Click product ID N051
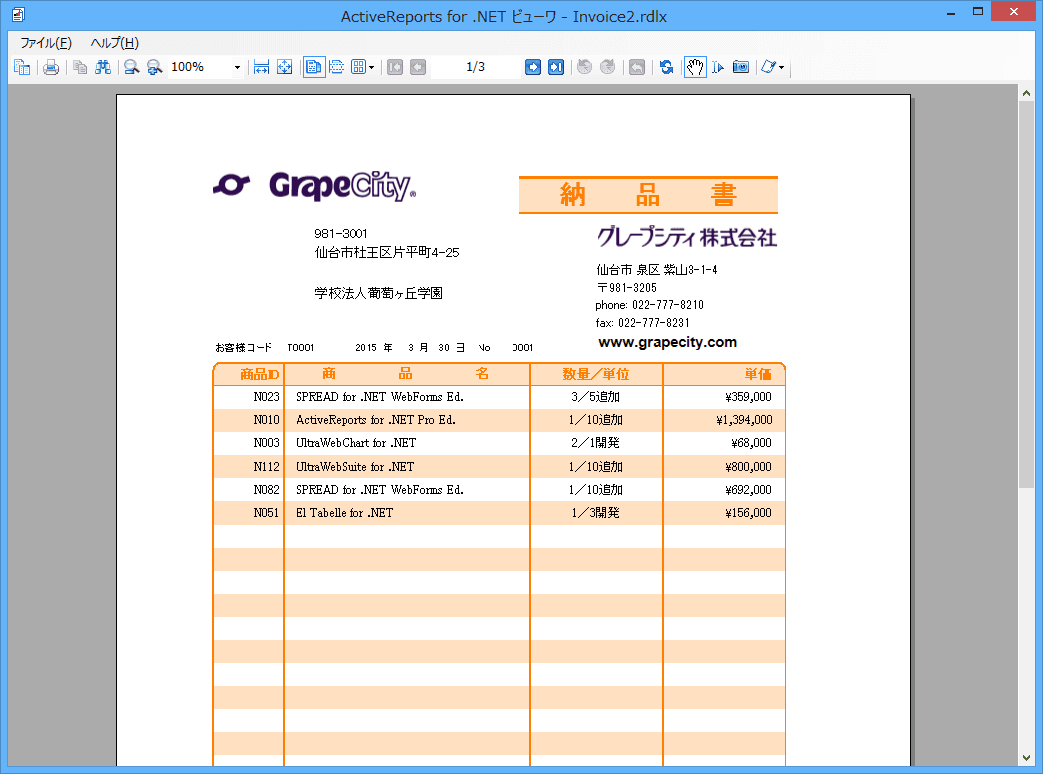Image resolution: width=1043 pixels, height=774 pixels. [x=266, y=513]
